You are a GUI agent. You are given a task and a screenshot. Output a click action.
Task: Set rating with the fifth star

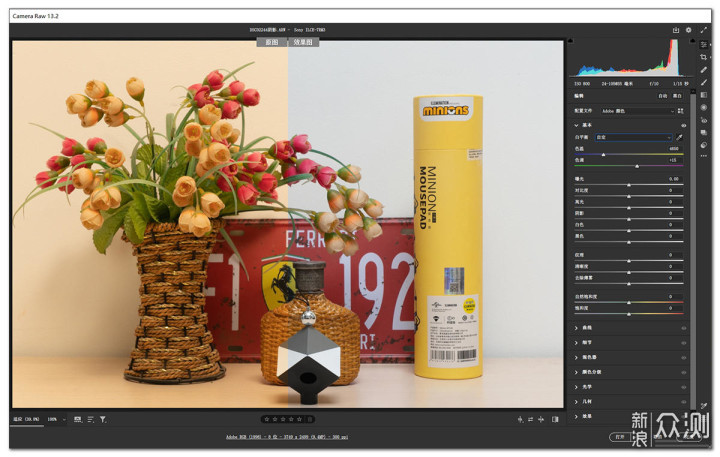tap(299, 419)
